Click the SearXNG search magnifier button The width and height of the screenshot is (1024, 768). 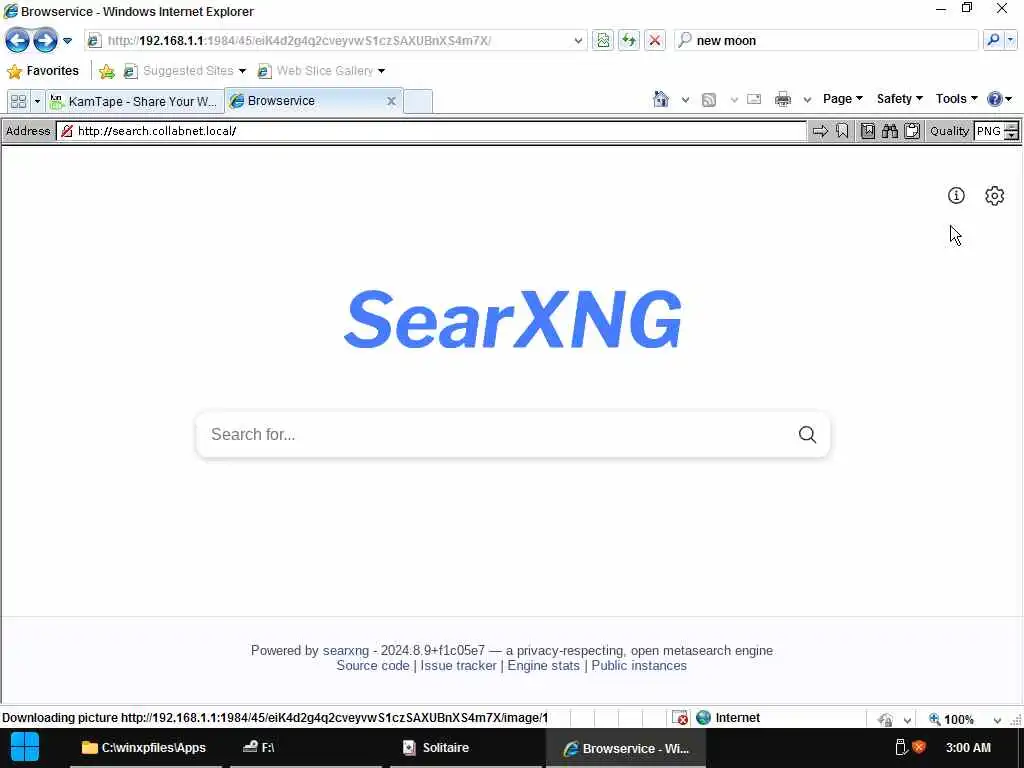pyautogui.click(x=807, y=434)
